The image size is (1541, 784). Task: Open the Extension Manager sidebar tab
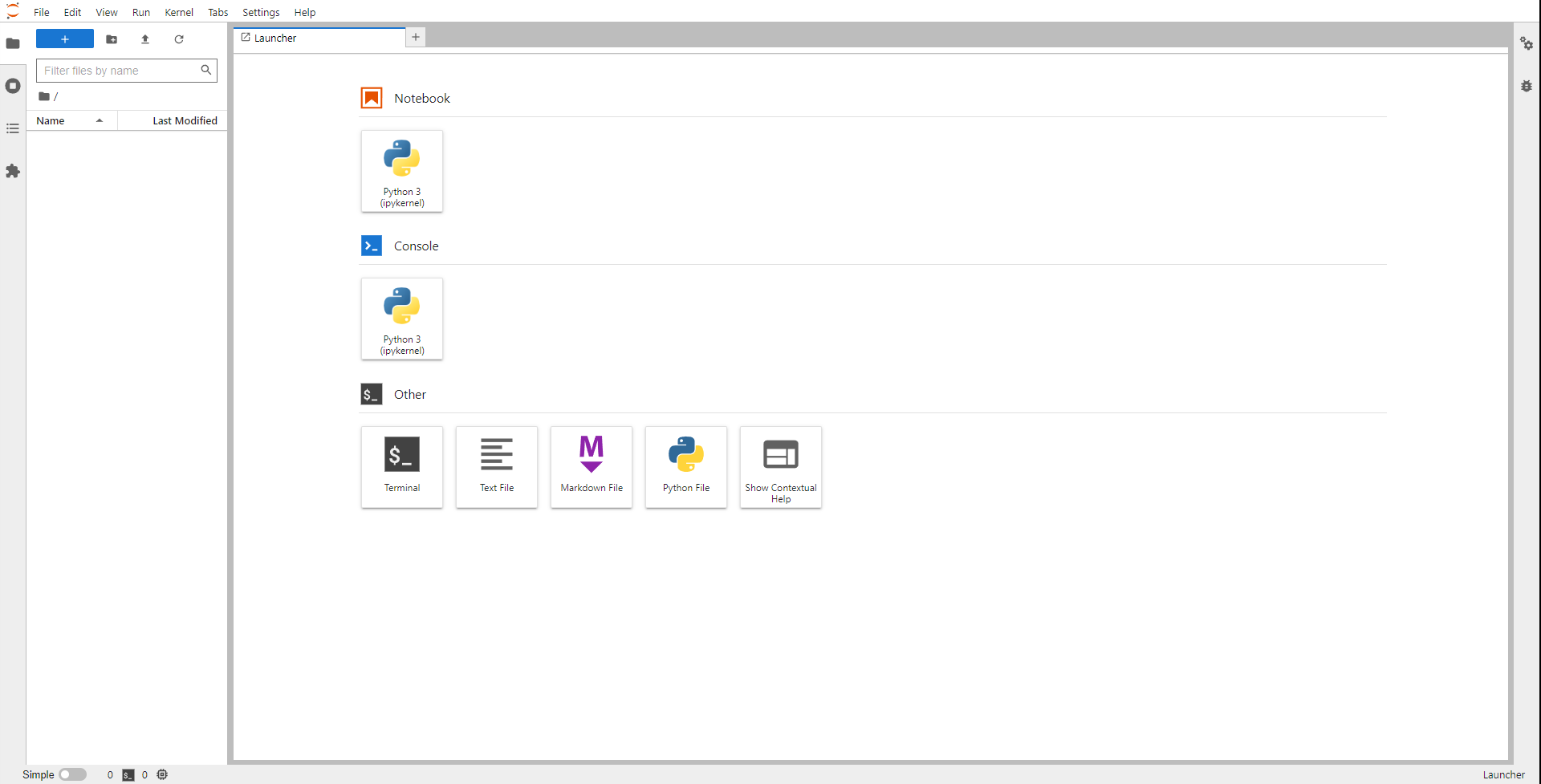13,171
